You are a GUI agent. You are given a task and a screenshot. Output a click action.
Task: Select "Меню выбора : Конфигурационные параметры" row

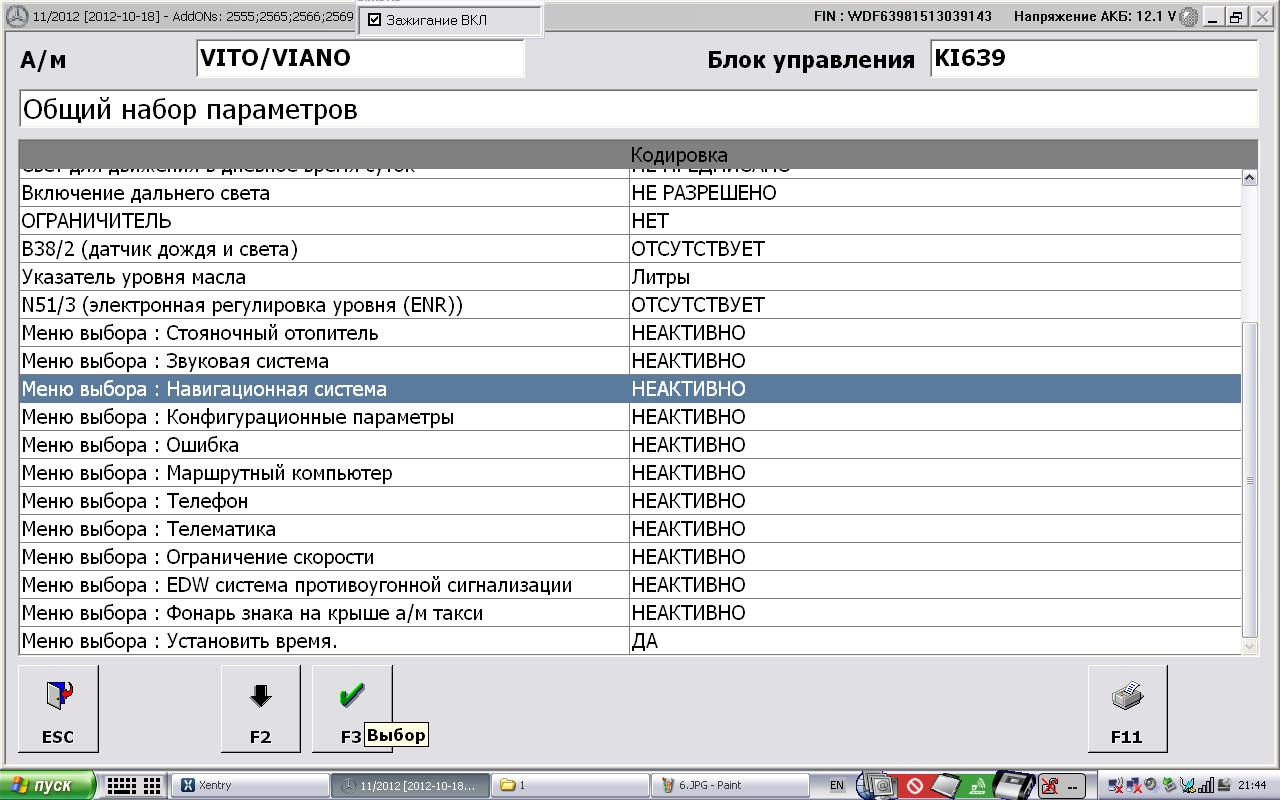630,417
